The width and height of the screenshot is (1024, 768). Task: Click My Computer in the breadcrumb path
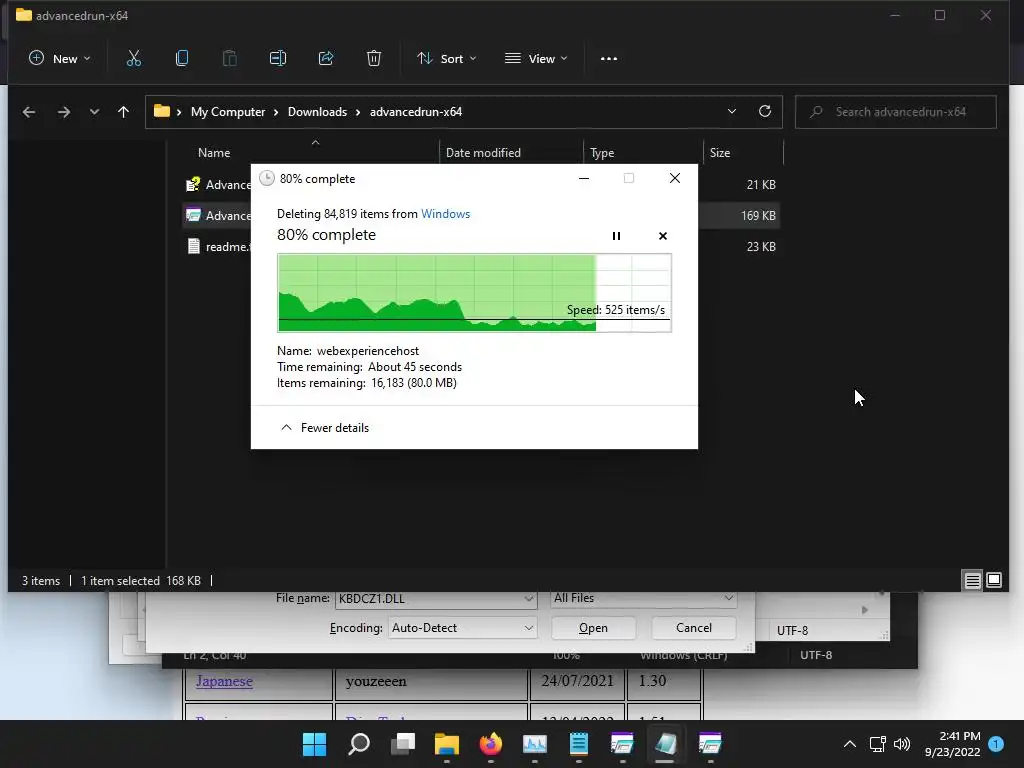[228, 112]
